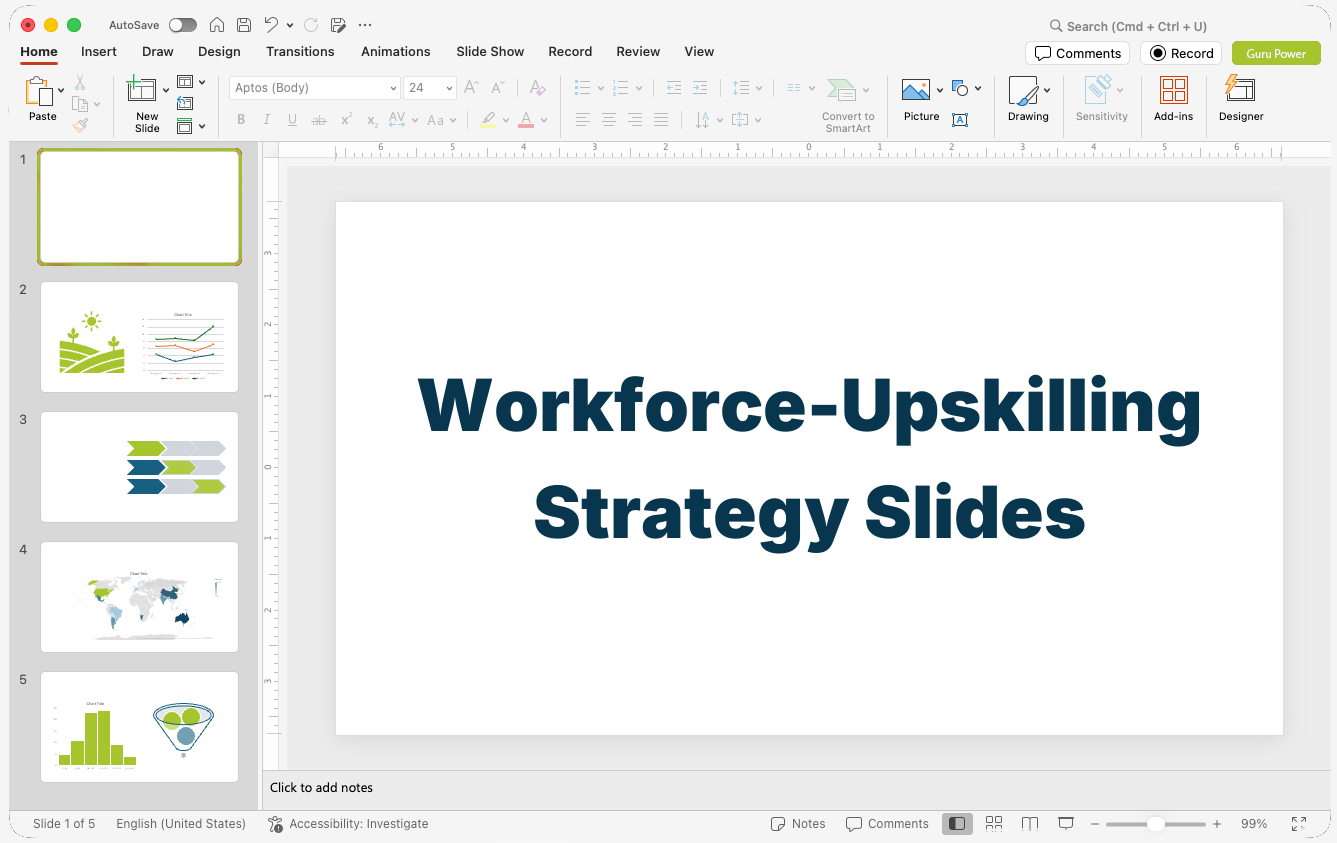Viewport: 1337px width, 843px height.
Task: Click the Save floppy disk icon
Action: coord(244,25)
